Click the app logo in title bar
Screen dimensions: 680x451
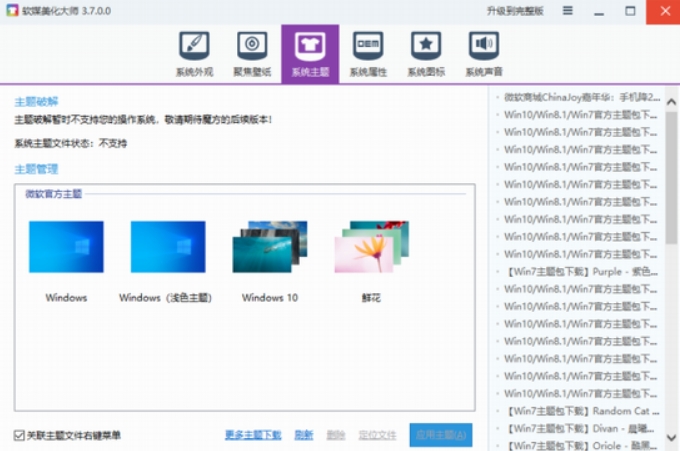point(10,10)
